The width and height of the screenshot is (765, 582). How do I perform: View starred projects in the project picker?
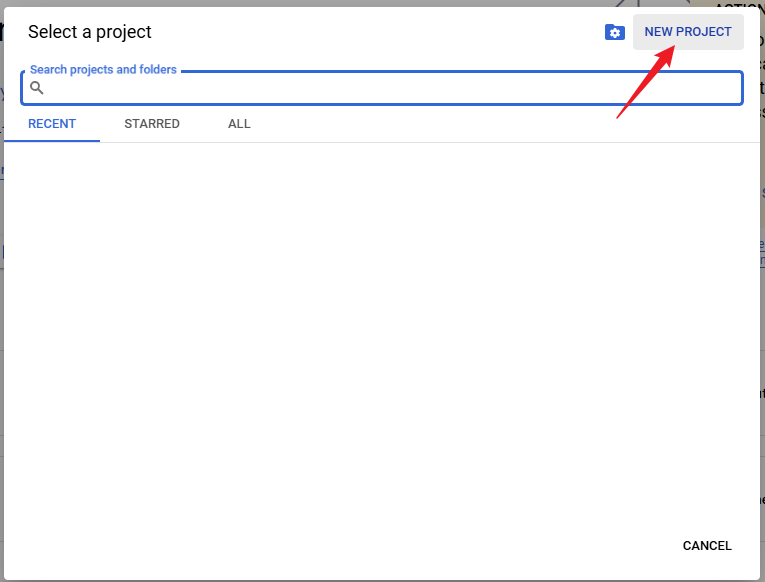point(152,124)
